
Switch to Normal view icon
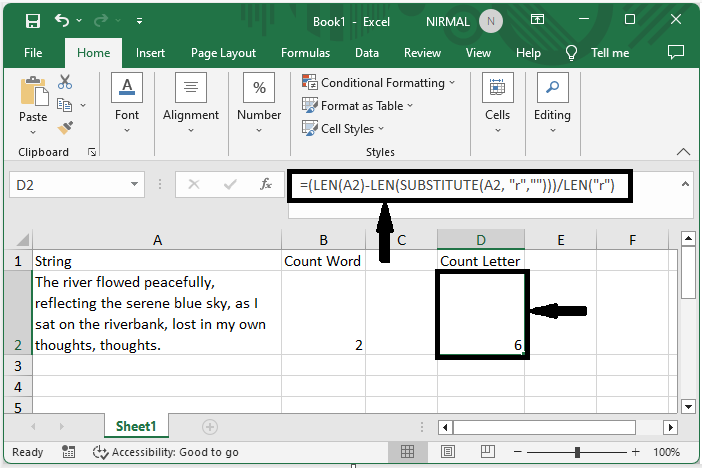pyautogui.click(x=407, y=451)
